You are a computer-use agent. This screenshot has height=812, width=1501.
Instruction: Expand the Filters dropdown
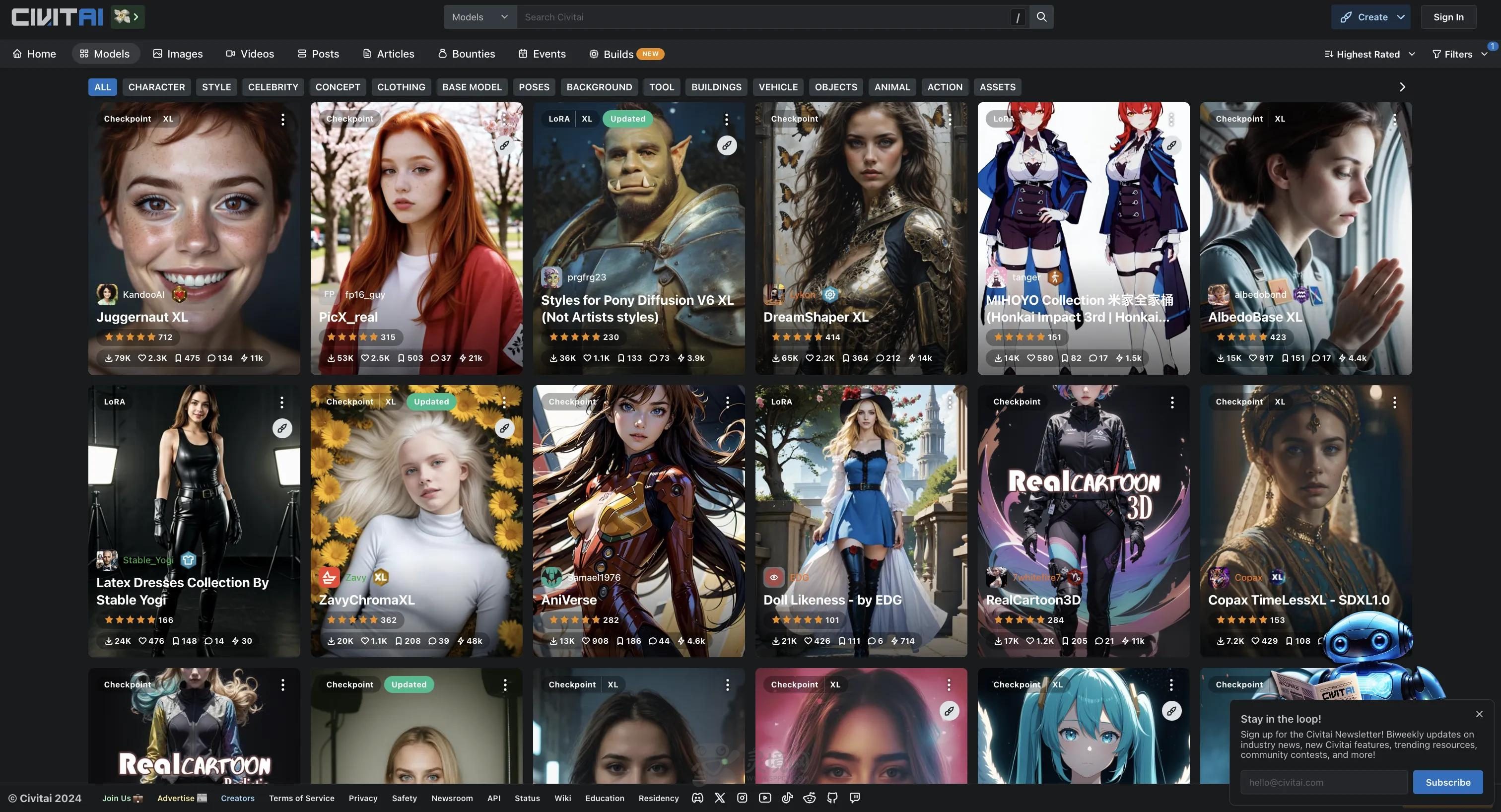[x=1460, y=54]
